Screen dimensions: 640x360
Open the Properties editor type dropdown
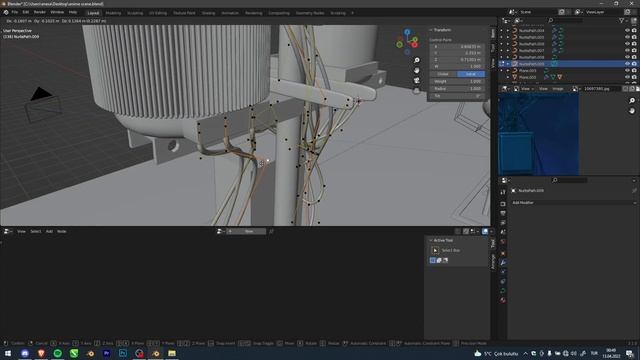(x=505, y=180)
